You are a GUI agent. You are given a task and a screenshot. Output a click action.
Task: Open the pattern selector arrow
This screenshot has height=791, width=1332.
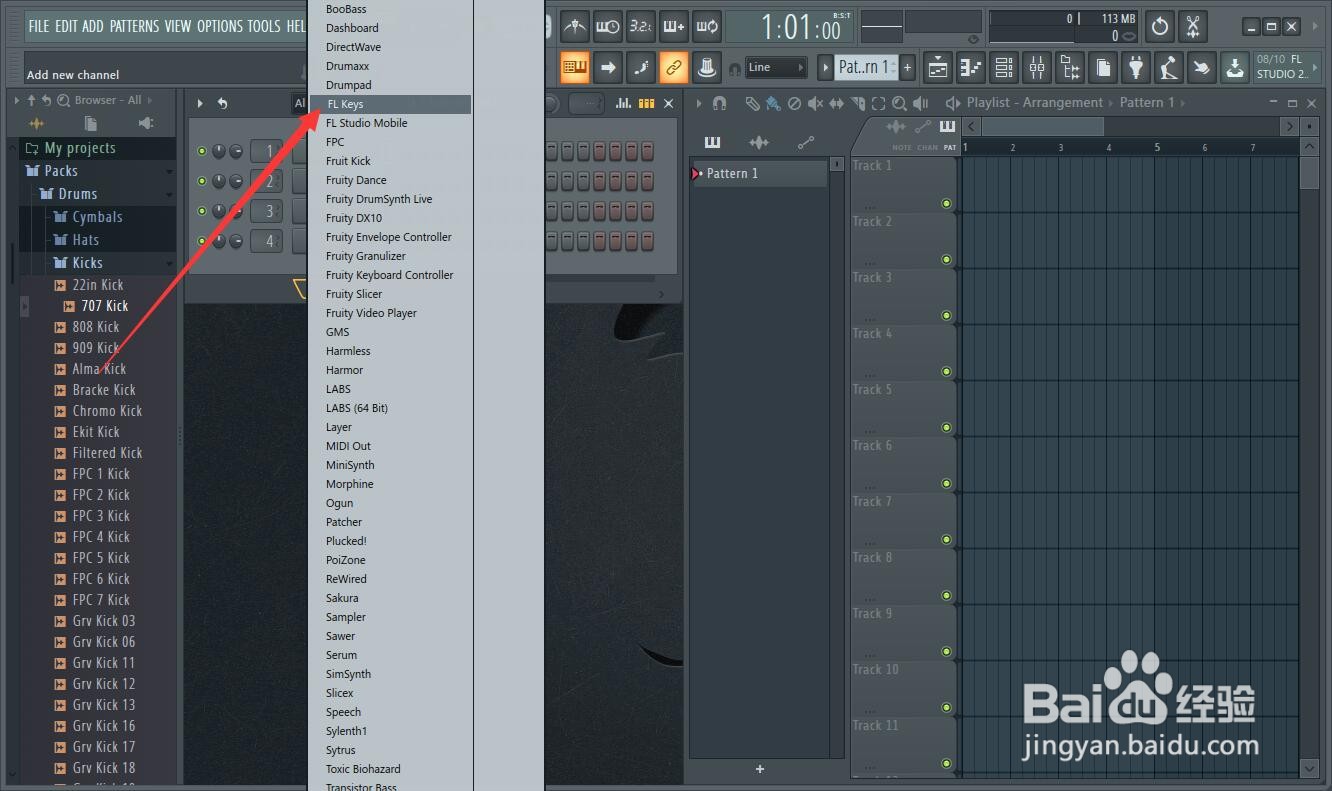click(826, 68)
